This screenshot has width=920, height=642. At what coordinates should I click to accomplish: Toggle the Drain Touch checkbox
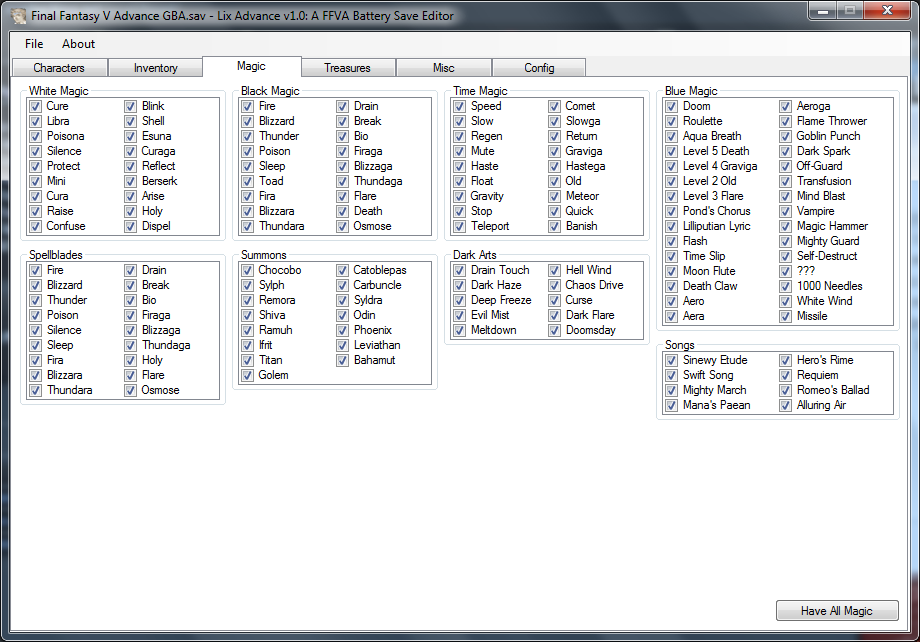[459, 270]
